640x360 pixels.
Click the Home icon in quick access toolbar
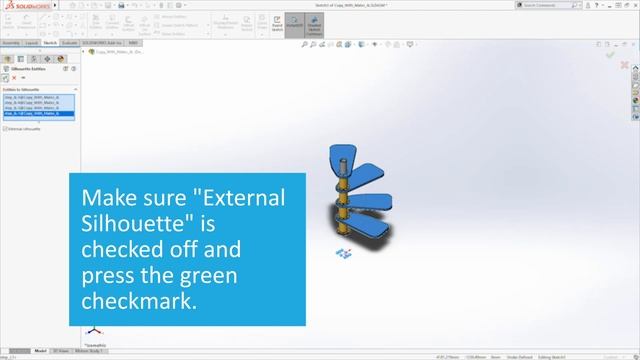[x=73, y=5]
